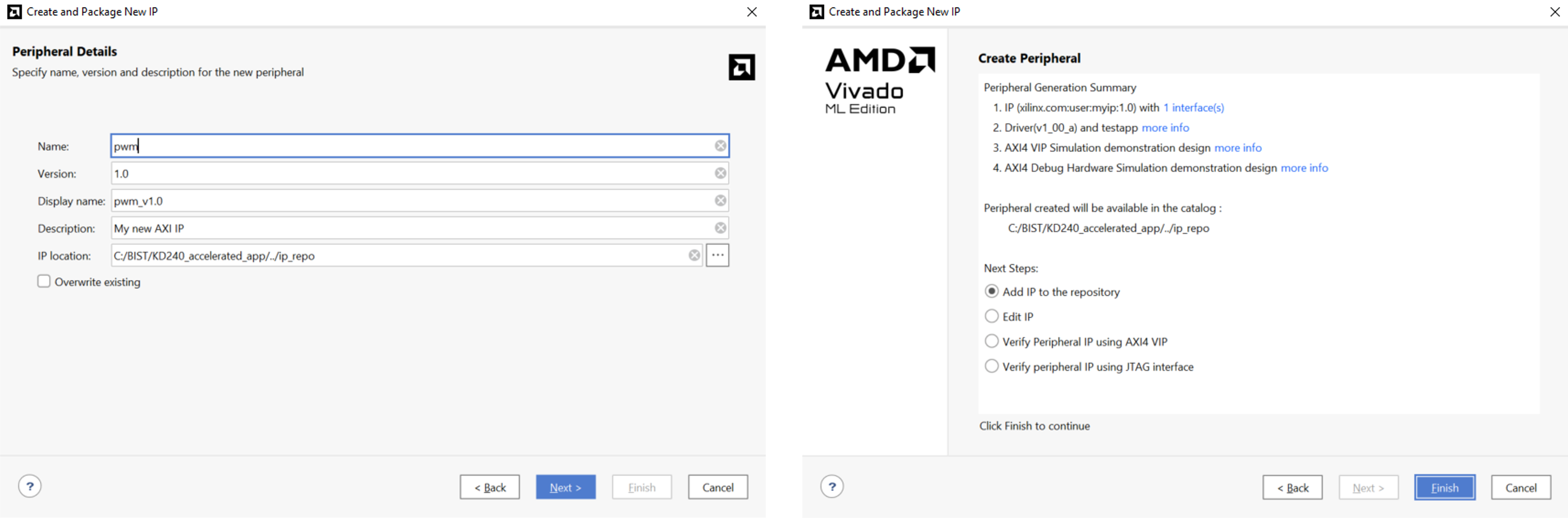Open help in Create Peripheral dialog
Image resolution: width=1568 pixels, height=518 pixels.
[x=831, y=486]
